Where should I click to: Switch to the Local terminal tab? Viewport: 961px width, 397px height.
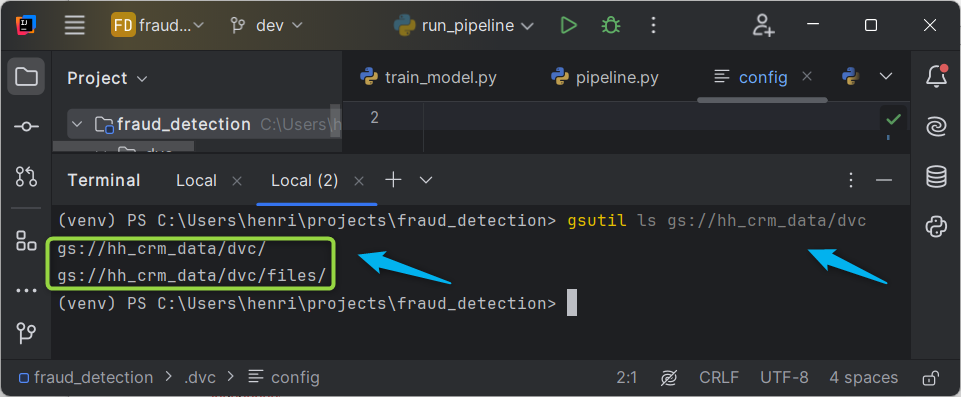tap(196, 181)
